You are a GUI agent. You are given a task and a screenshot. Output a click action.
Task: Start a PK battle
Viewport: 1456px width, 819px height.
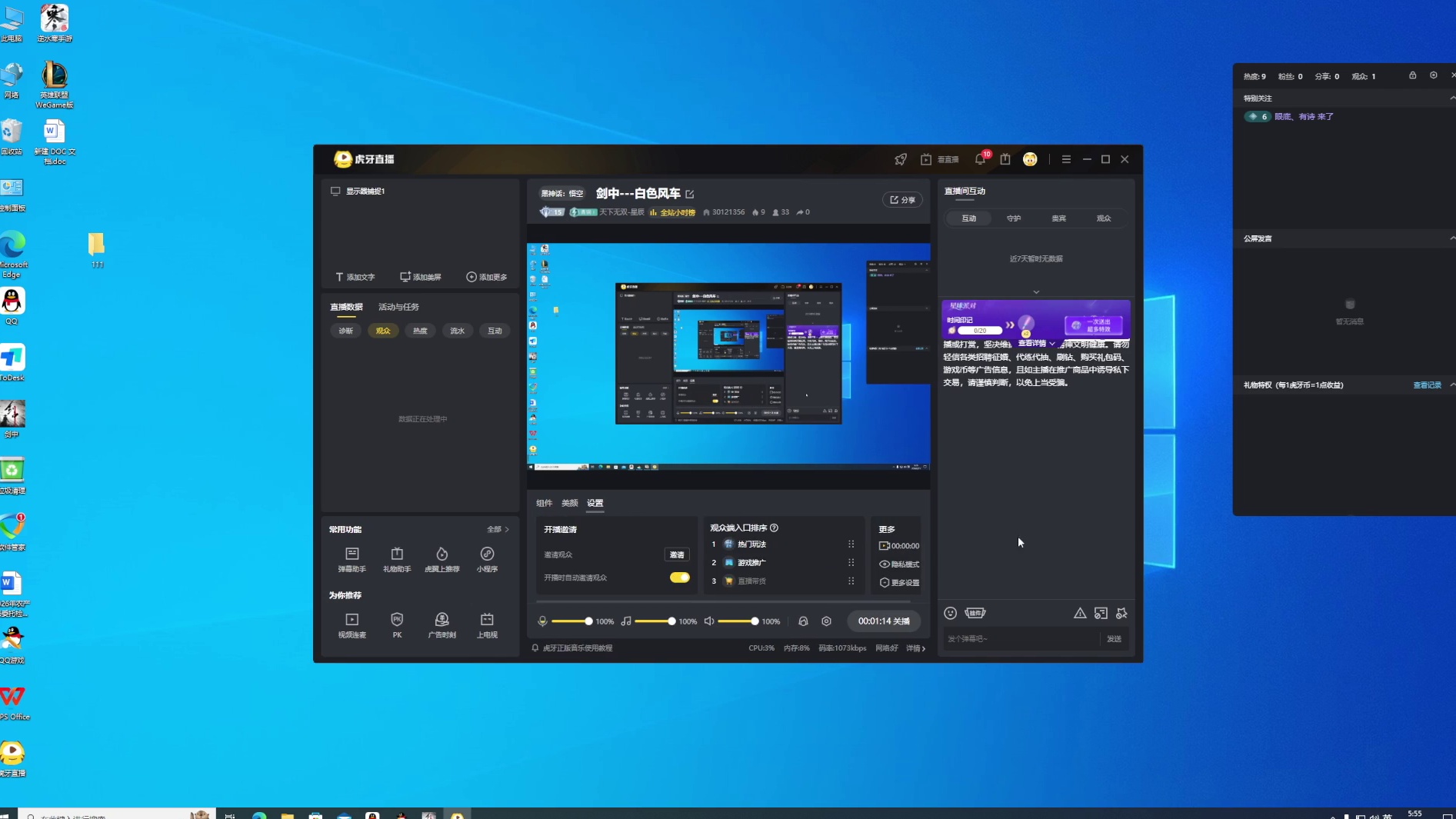(397, 625)
